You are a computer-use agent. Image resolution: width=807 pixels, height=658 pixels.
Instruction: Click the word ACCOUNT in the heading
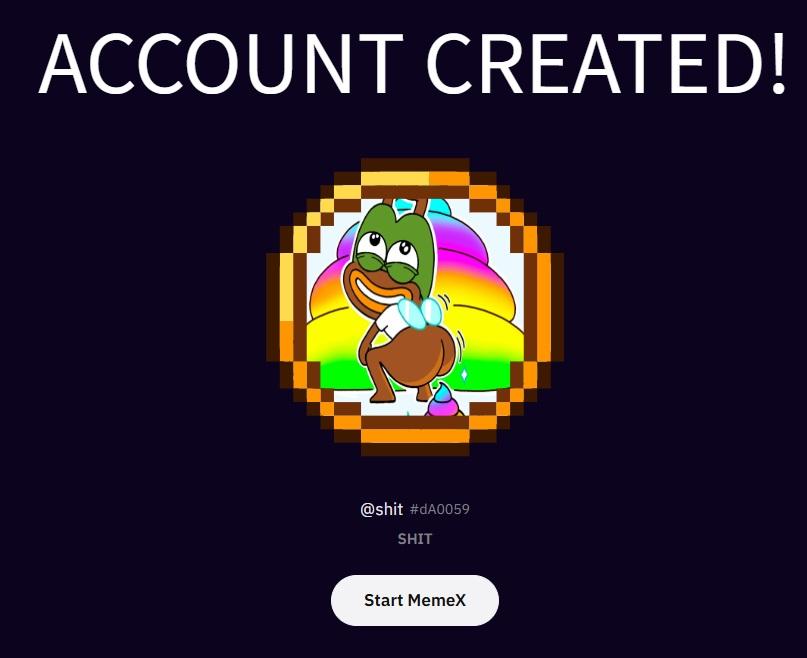pos(221,63)
